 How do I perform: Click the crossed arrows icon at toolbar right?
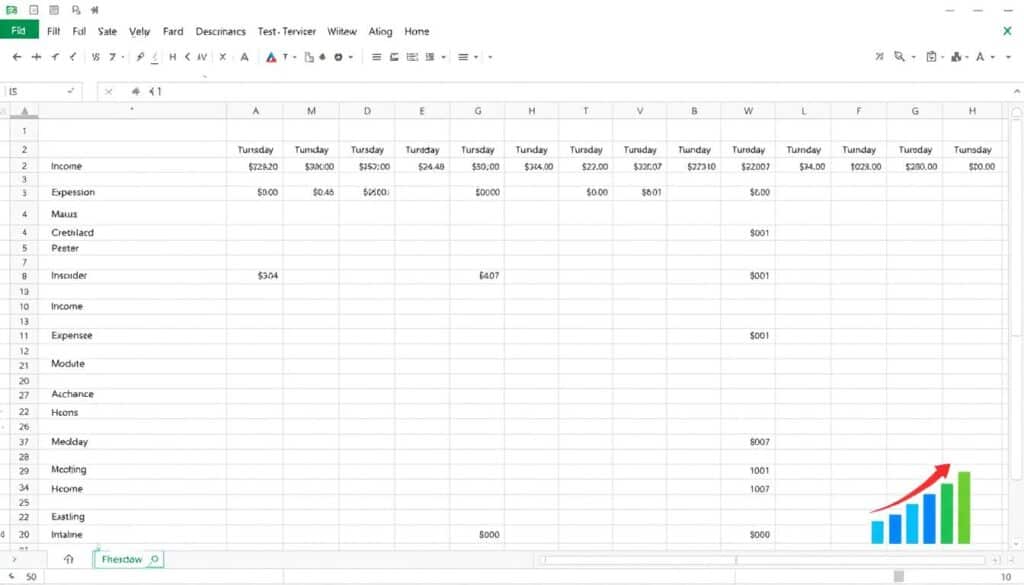(879, 57)
